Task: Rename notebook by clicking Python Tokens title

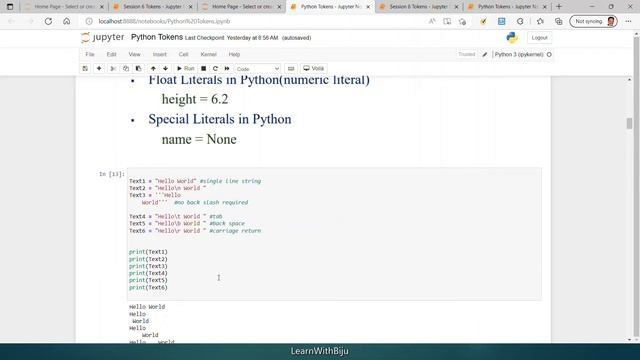Action: click(x=157, y=37)
